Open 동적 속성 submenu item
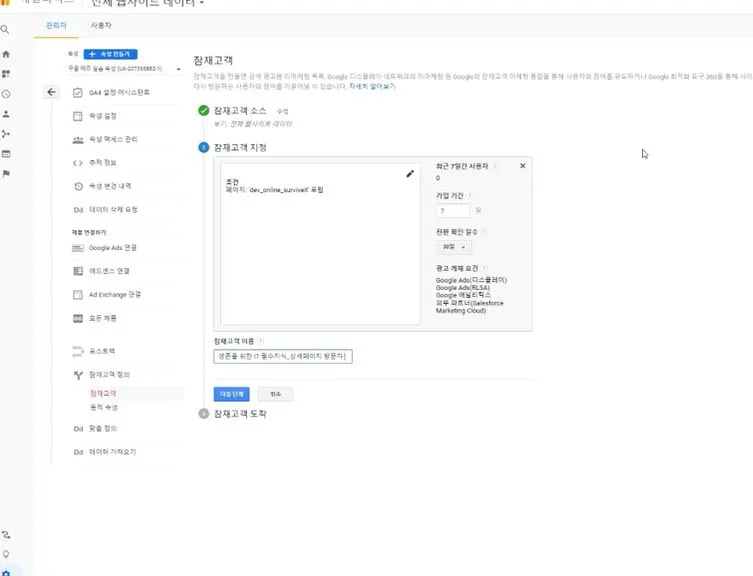 click(x=104, y=407)
